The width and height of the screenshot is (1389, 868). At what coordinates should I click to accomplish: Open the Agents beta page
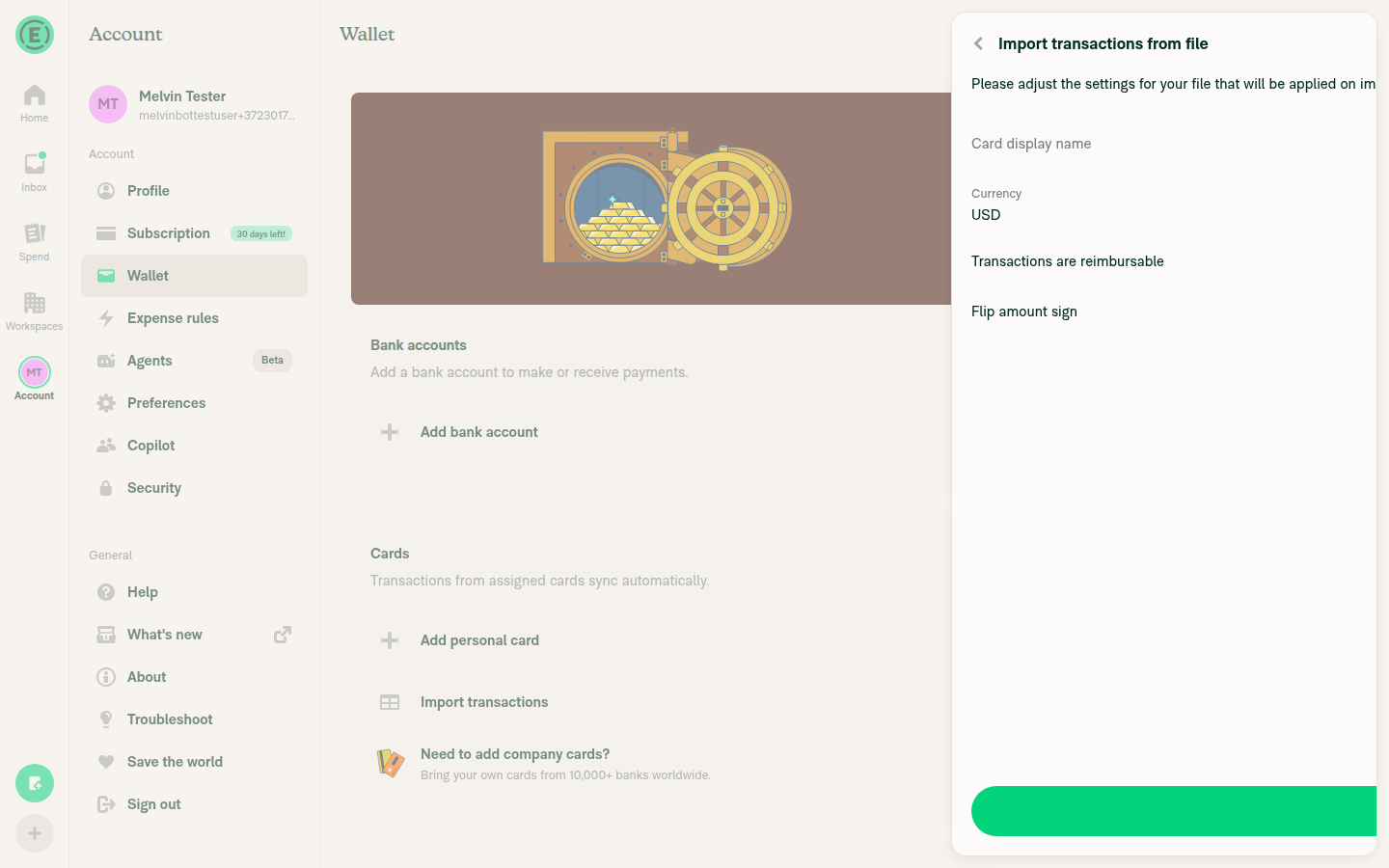pos(194,361)
